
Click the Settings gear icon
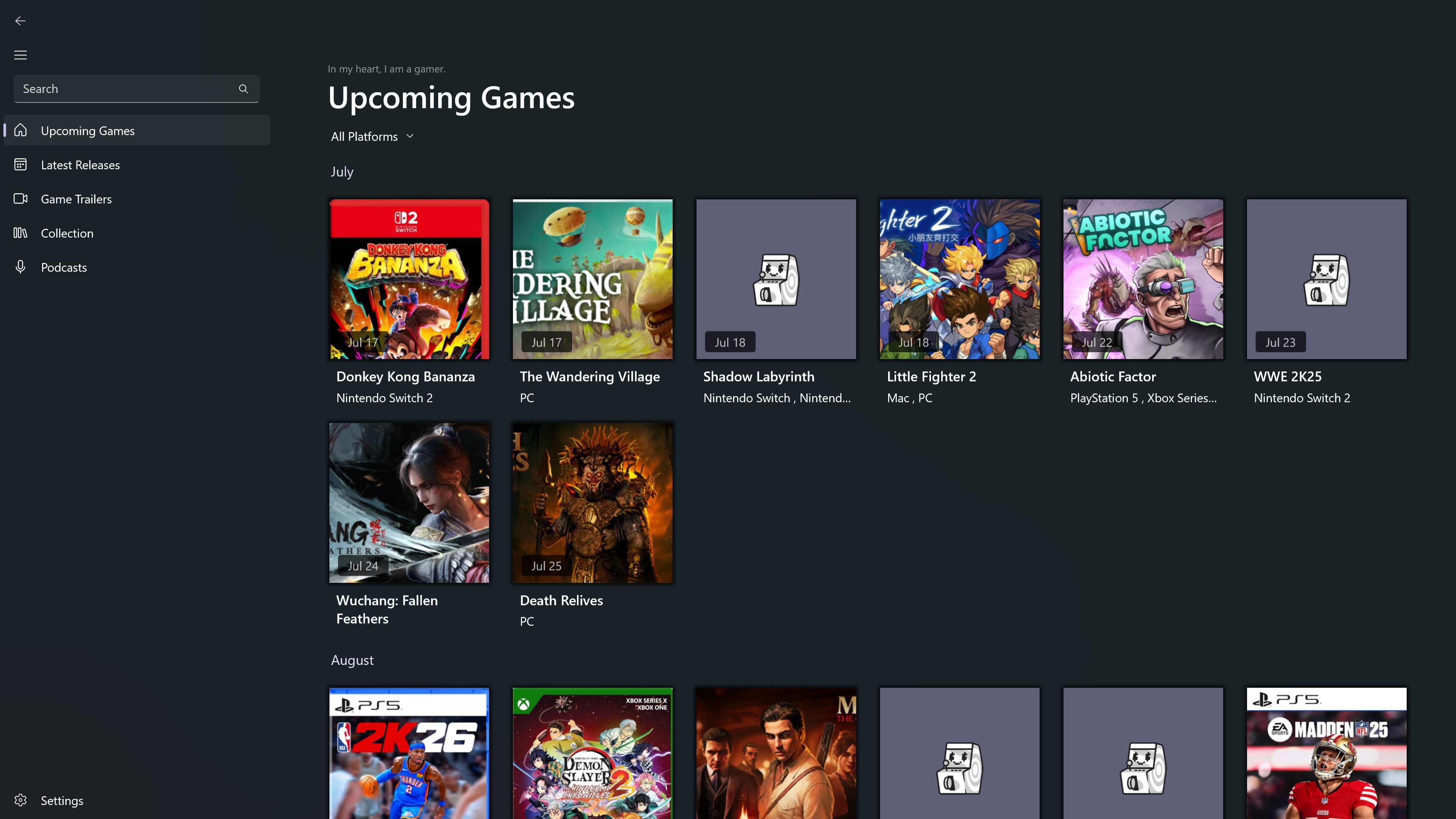tap(20, 800)
